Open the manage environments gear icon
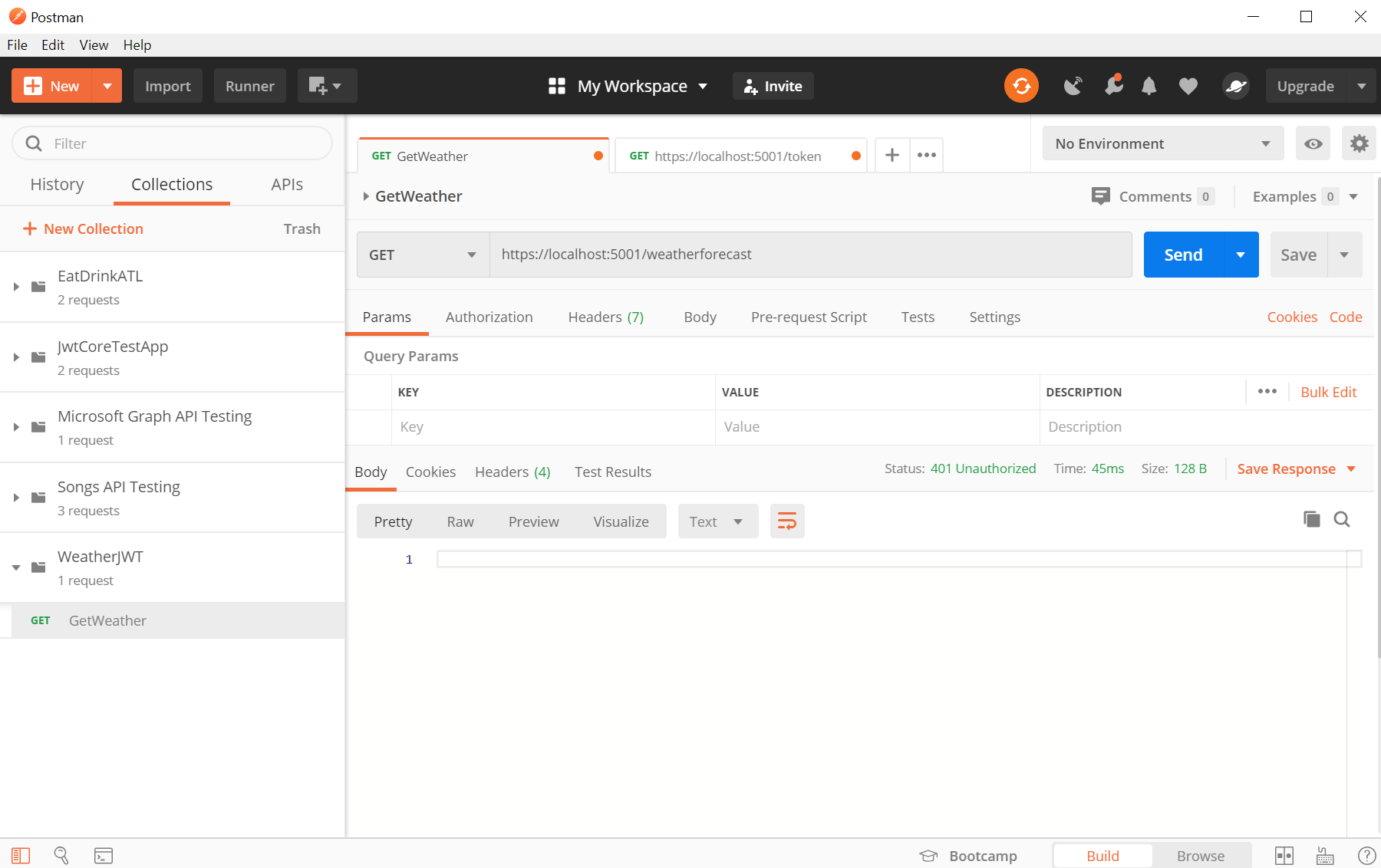Screen dimensions: 1381x868 1359,143
